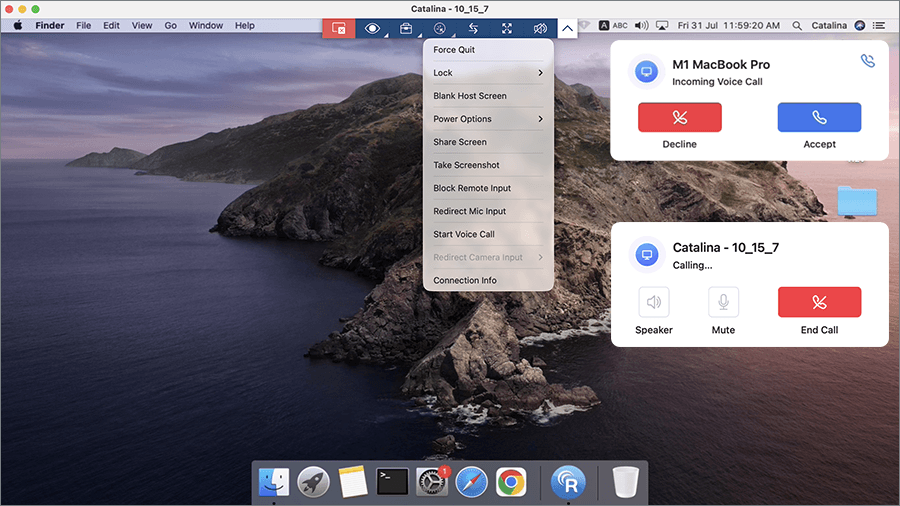Click the Catalina user name in menu bar

[x=829, y=25]
